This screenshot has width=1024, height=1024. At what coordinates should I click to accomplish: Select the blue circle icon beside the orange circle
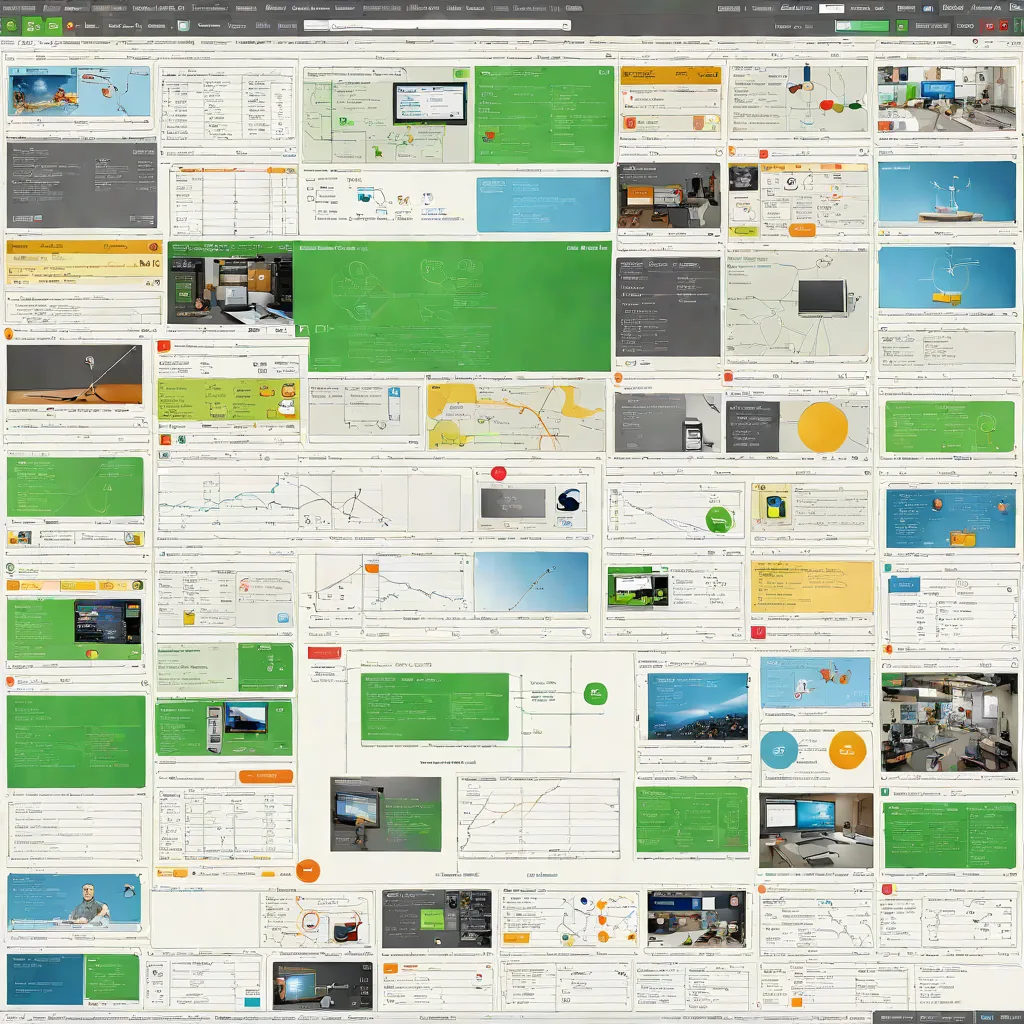(779, 750)
